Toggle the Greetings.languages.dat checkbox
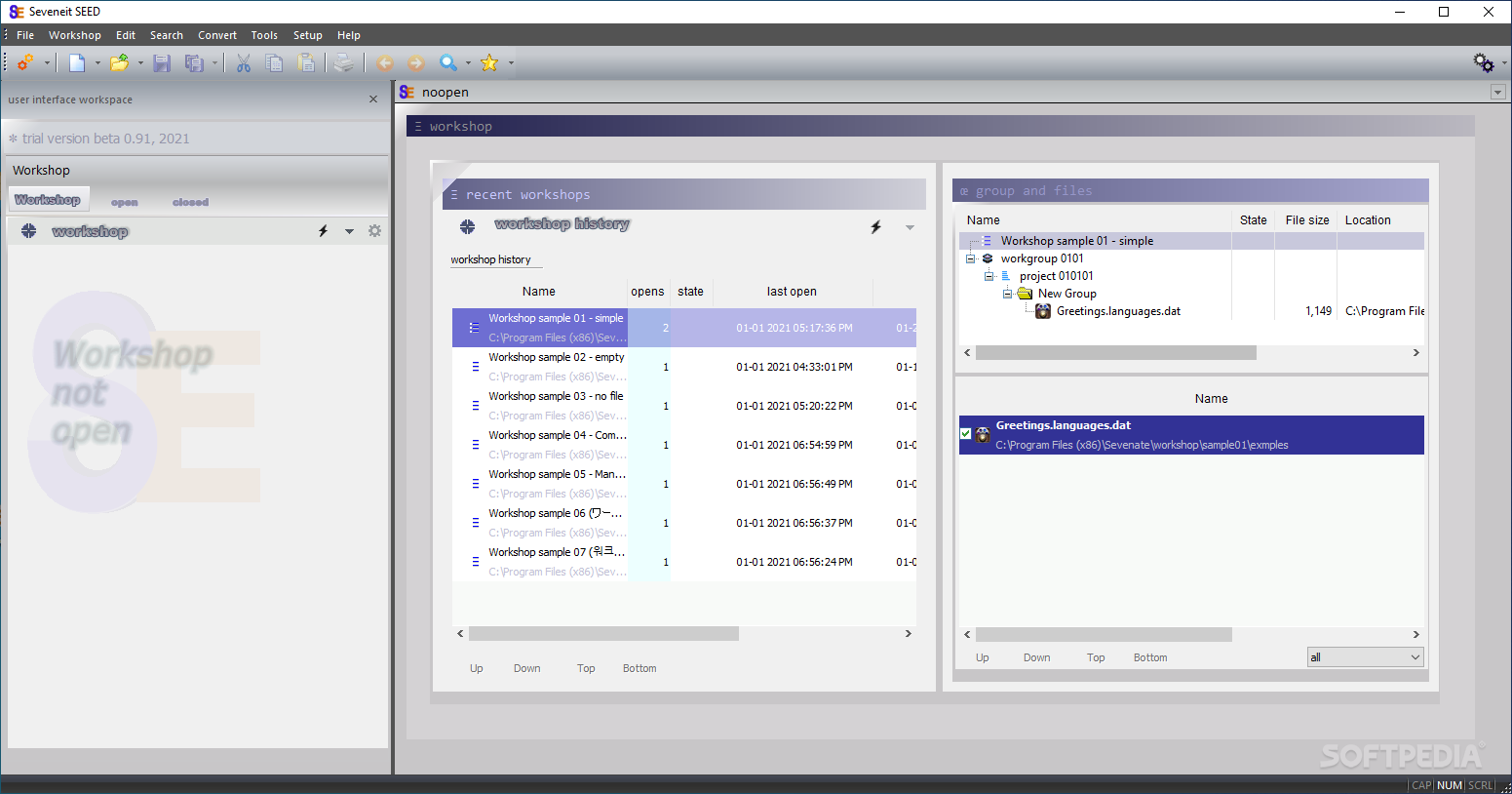This screenshot has height=794, width=1512. pyautogui.click(x=965, y=434)
